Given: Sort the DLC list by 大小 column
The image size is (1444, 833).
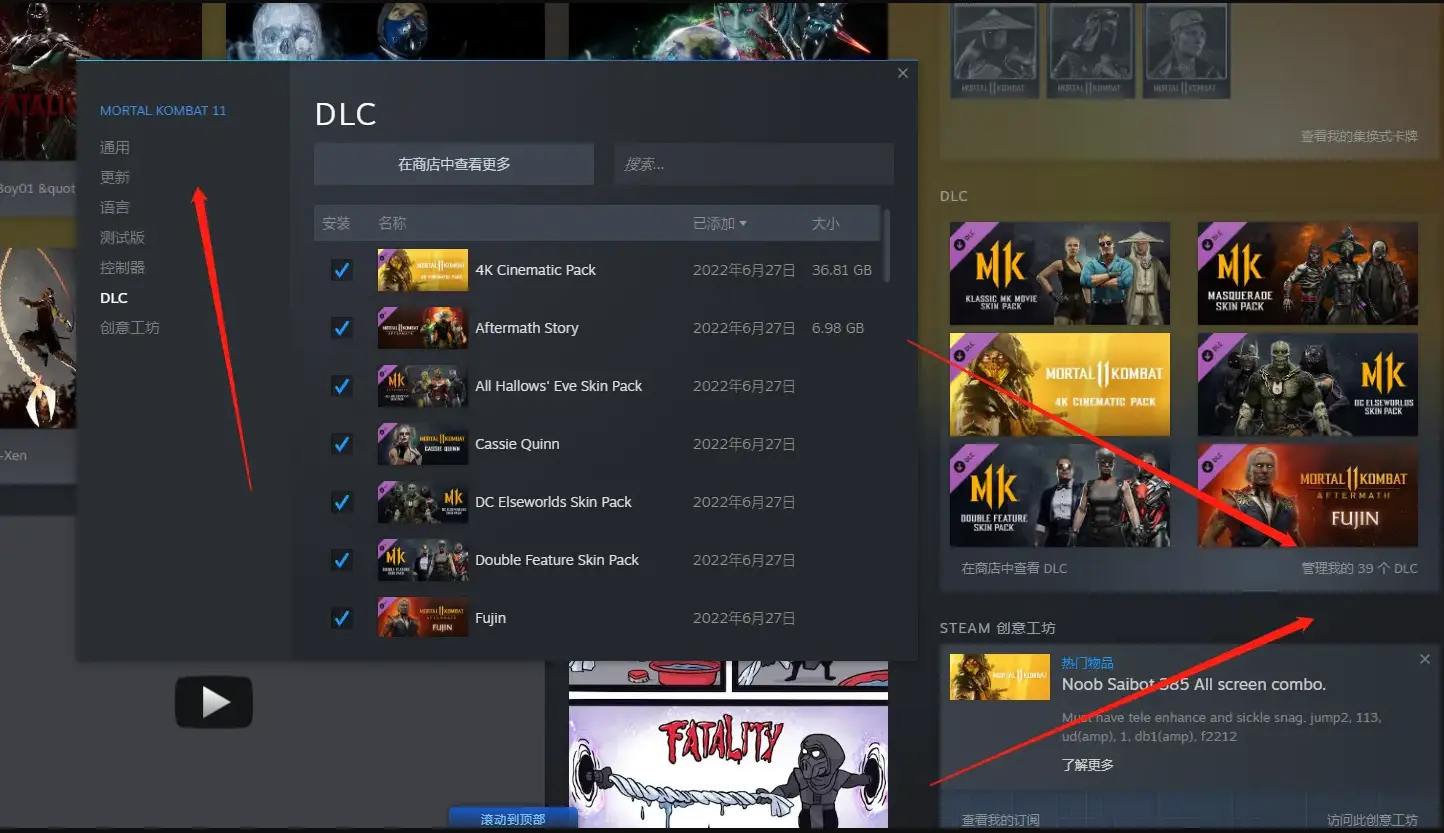Looking at the screenshot, I should (x=825, y=224).
